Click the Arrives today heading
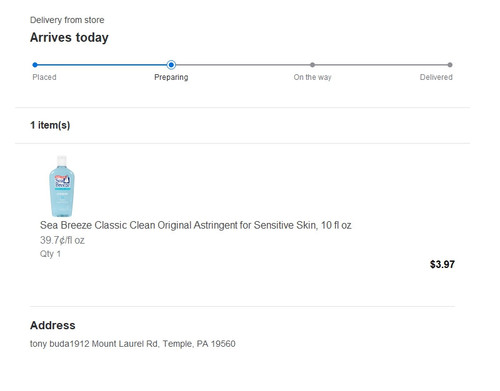Screen dimensions: 500x391 point(69,37)
